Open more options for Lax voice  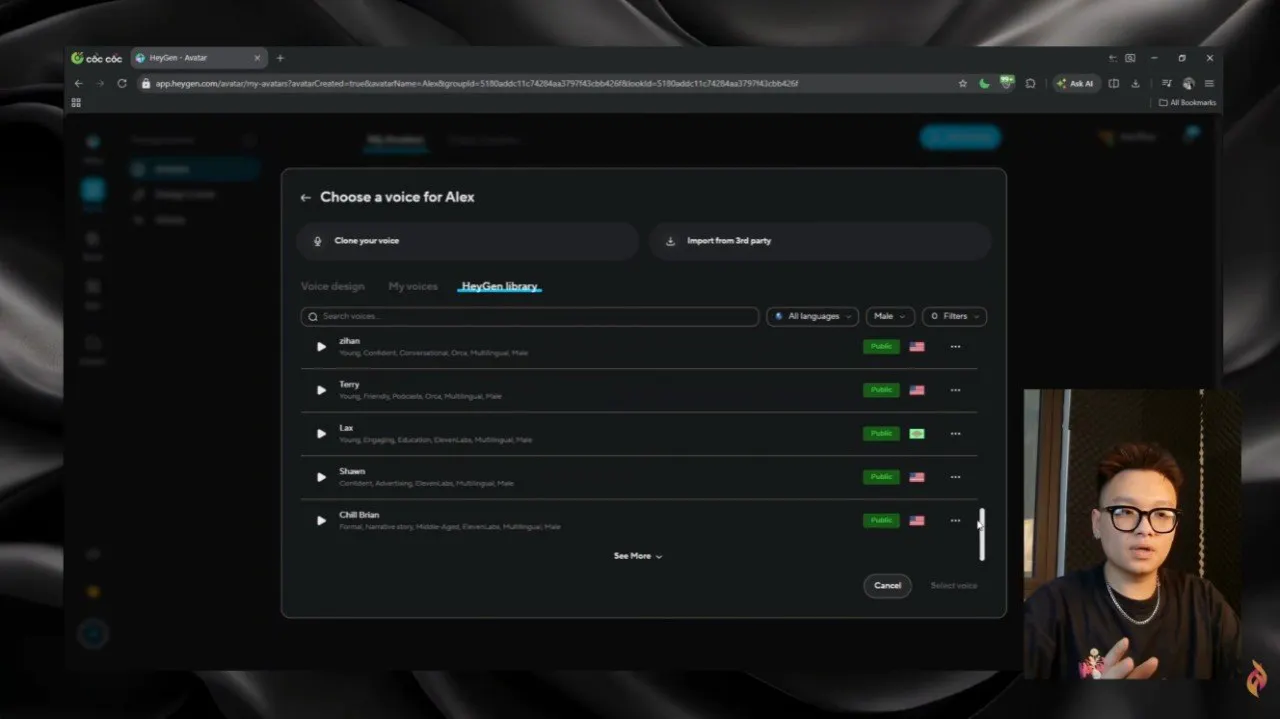pos(955,434)
